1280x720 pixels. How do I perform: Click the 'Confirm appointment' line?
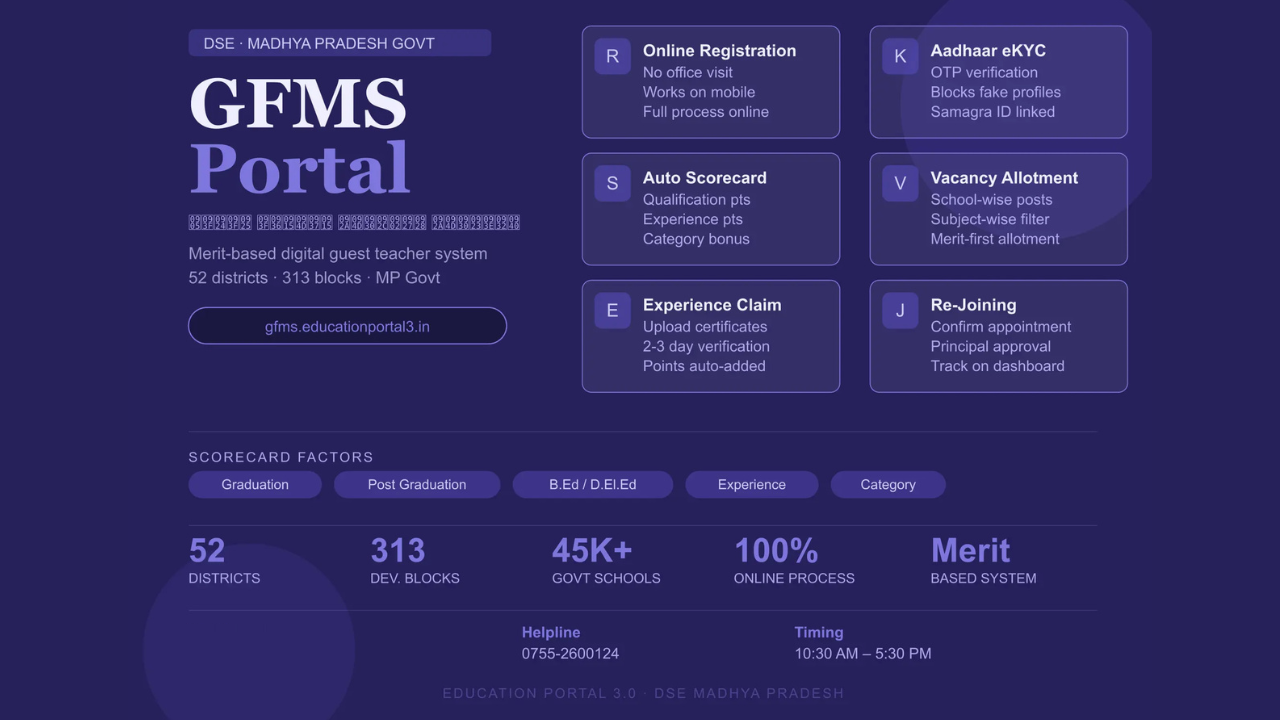point(1001,326)
